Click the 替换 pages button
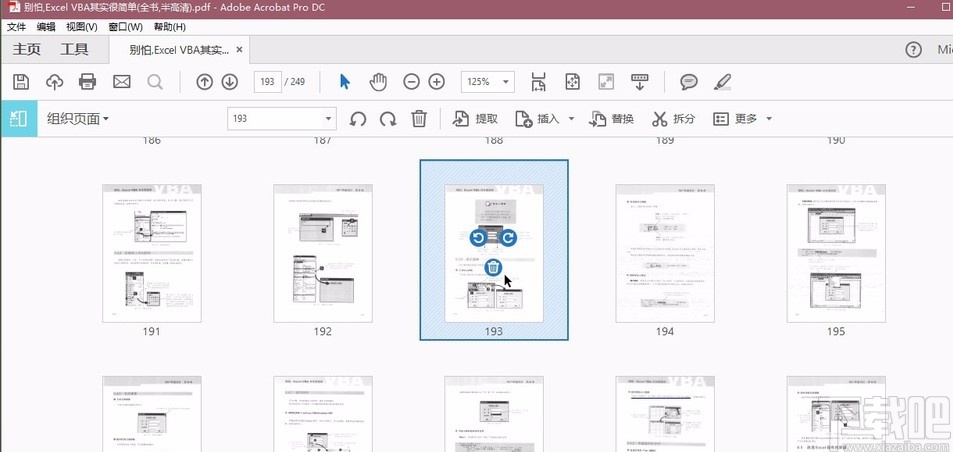The image size is (953, 452). point(611,118)
